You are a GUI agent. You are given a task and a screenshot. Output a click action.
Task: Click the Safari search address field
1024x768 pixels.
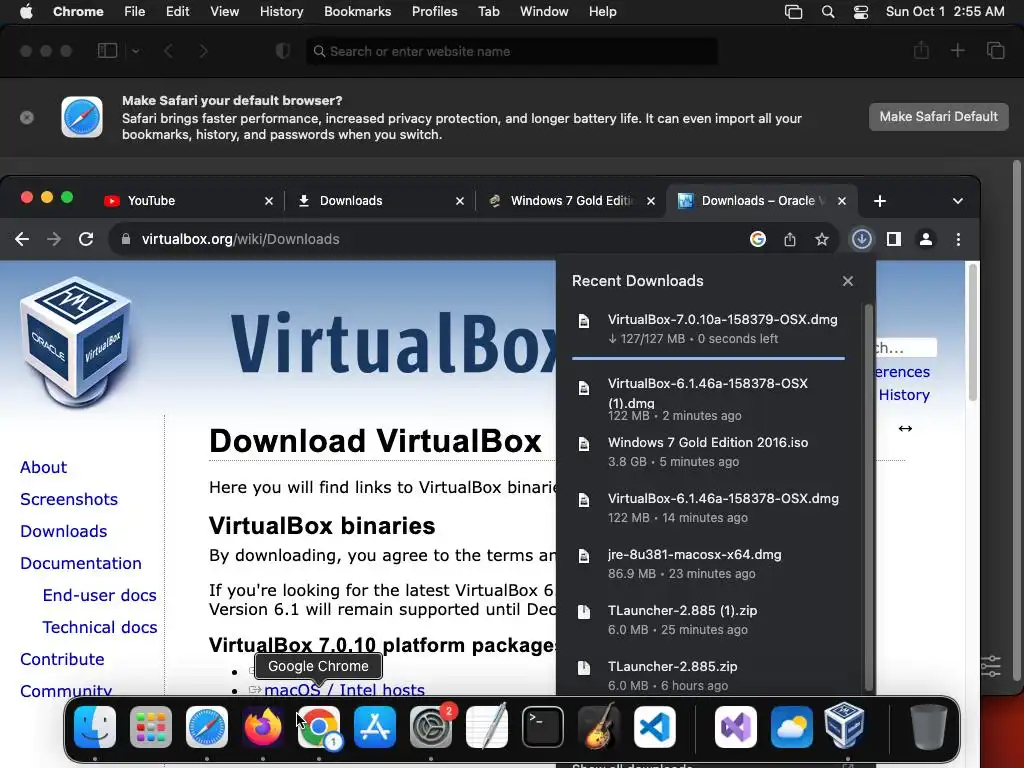tap(512, 51)
